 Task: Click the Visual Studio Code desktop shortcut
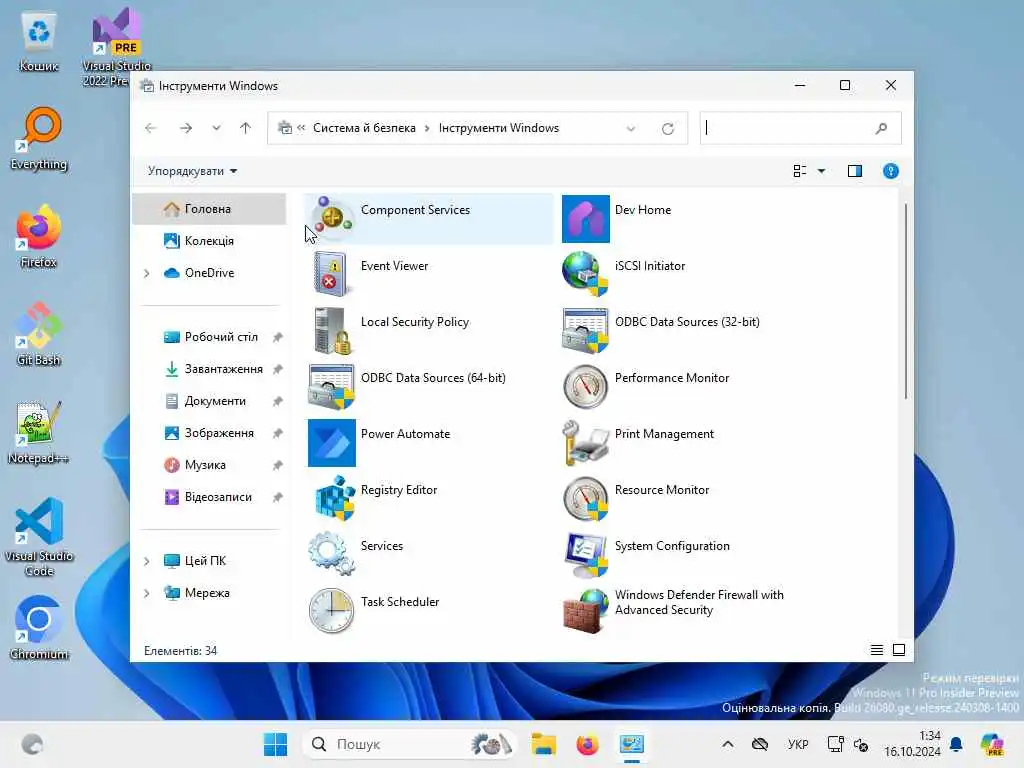click(39, 537)
